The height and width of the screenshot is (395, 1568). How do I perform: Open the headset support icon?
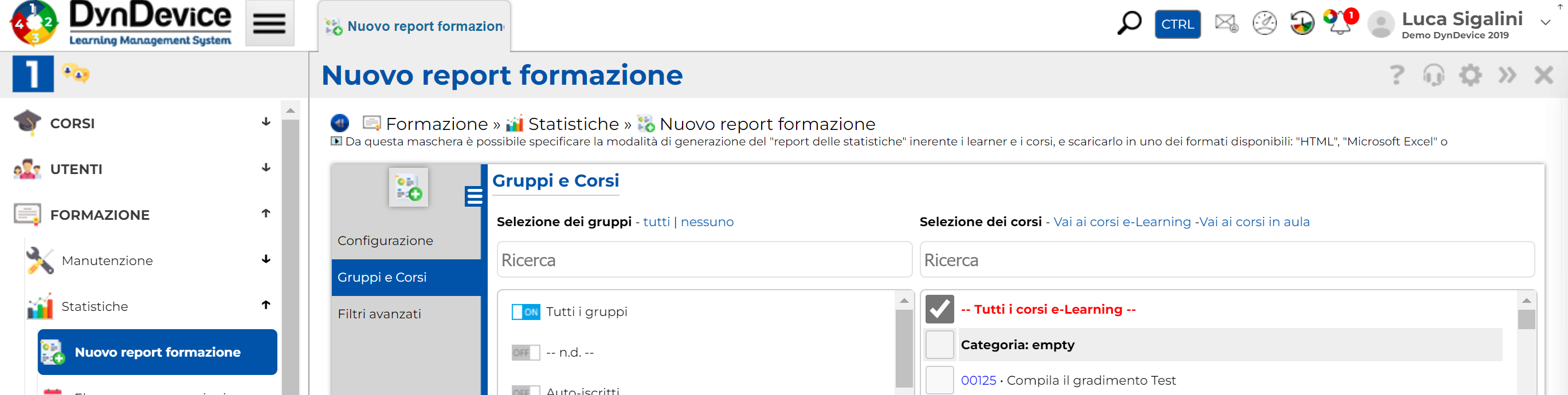(1433, 76)
